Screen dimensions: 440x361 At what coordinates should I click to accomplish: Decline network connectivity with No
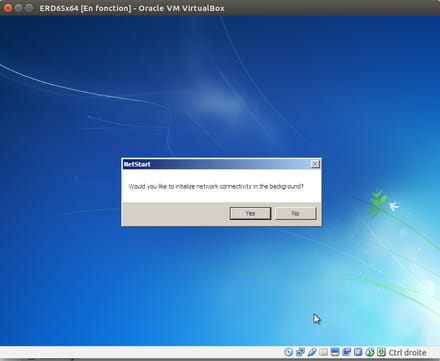point(295,213)
